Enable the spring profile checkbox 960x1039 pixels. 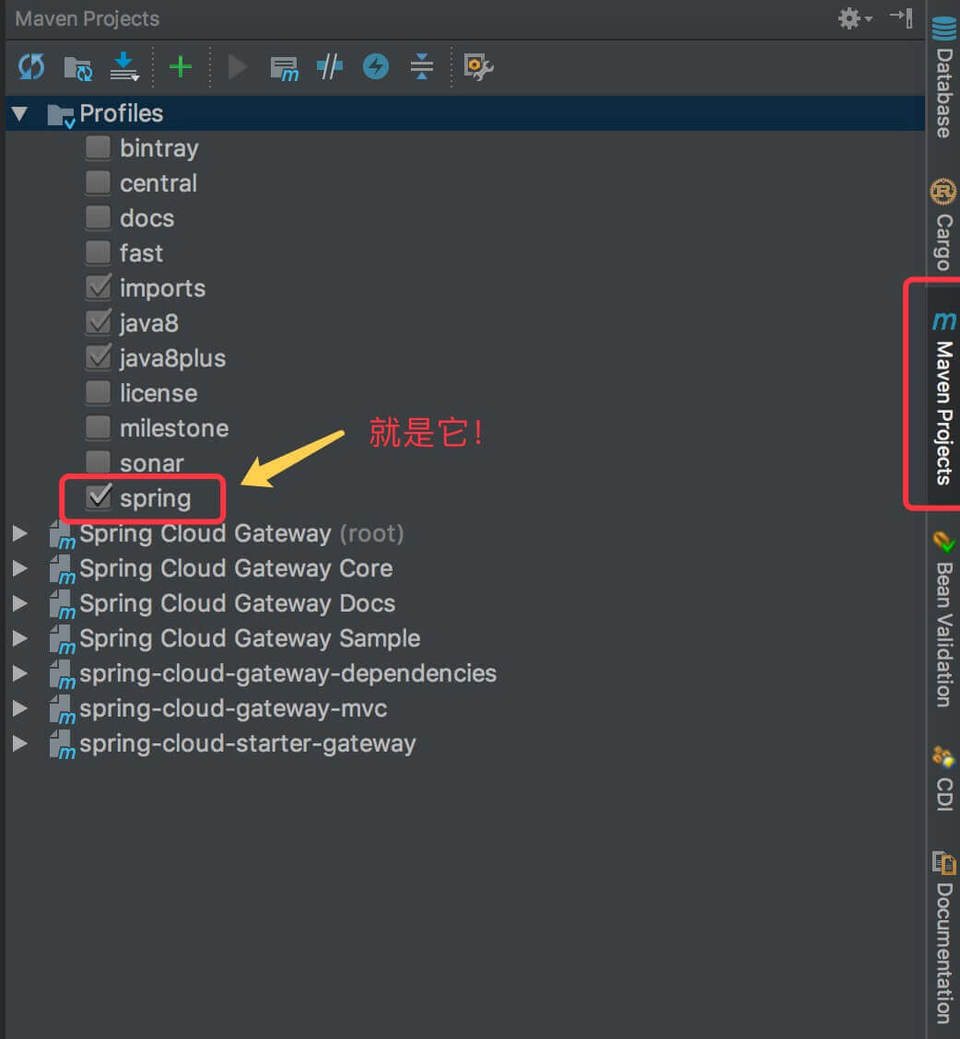[98, 497]
